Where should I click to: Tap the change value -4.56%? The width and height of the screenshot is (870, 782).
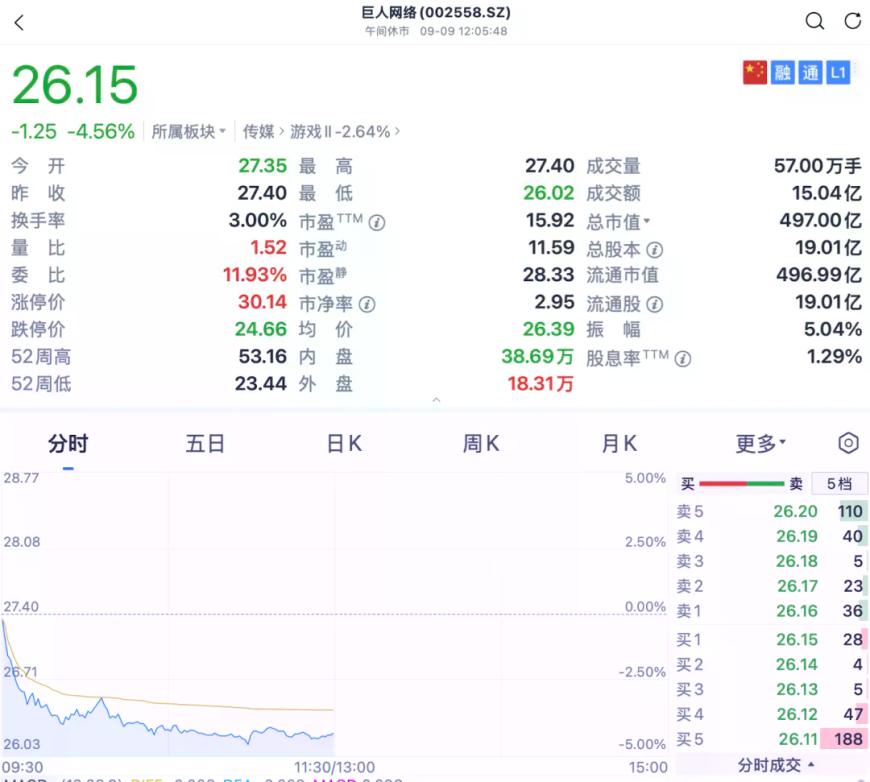(101, 132)
